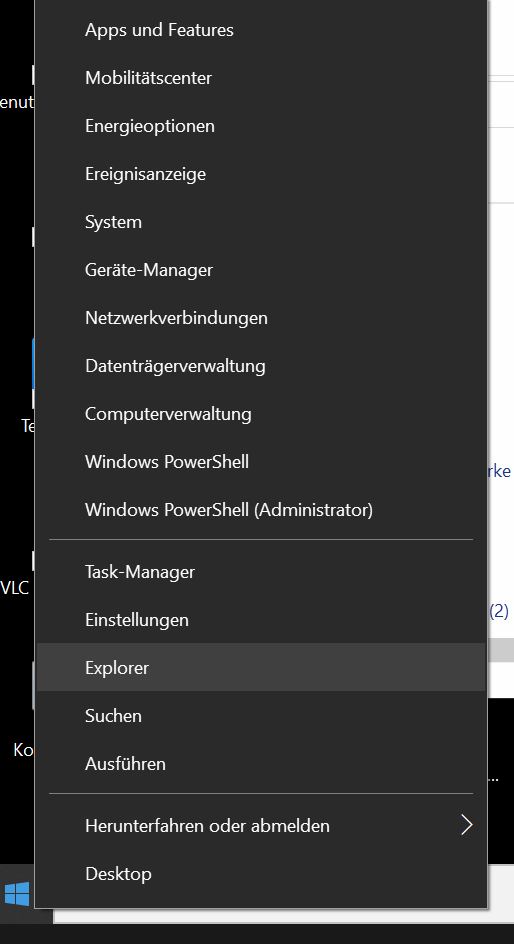Open Apps und Features
This screenshot has height=944, width=514.
pos(261,30)
